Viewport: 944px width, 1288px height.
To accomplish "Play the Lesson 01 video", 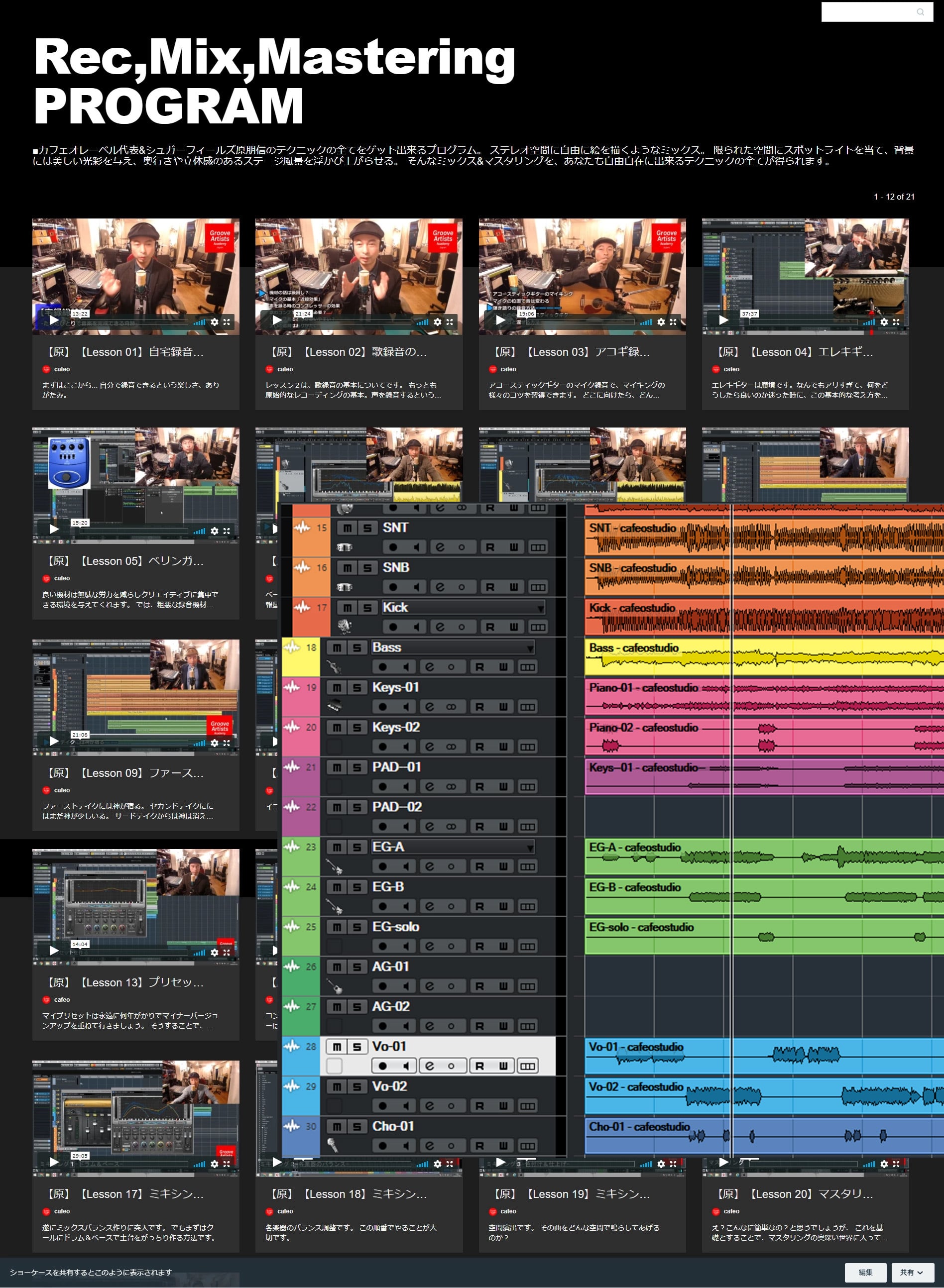I will 54,321.
